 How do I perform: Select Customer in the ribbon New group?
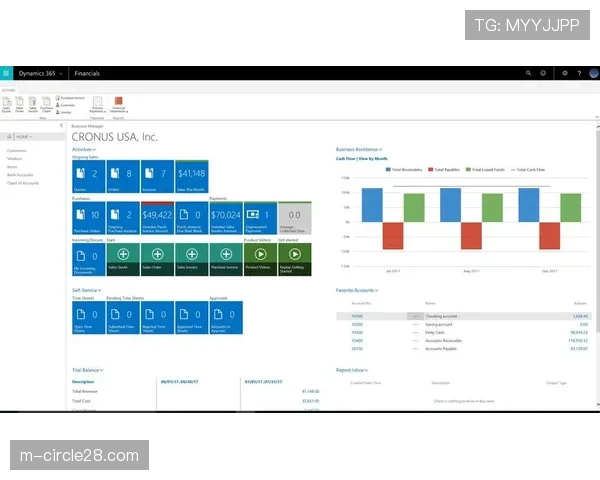coord(65,105)
